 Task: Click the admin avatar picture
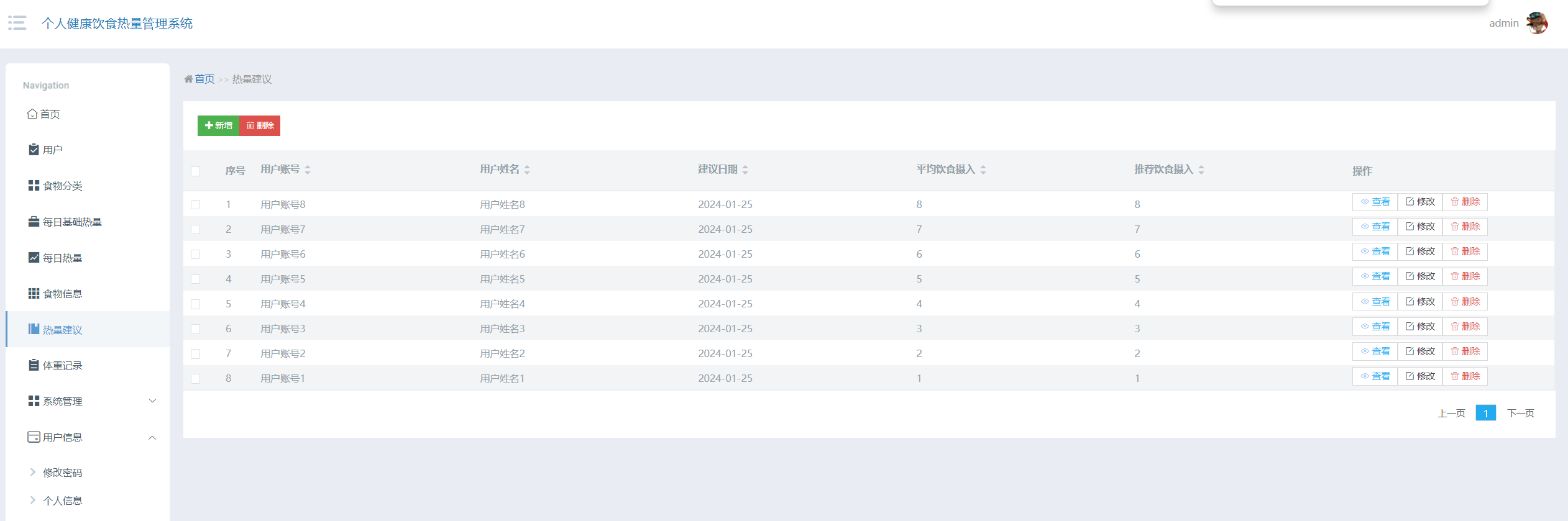pos(1536,23)
